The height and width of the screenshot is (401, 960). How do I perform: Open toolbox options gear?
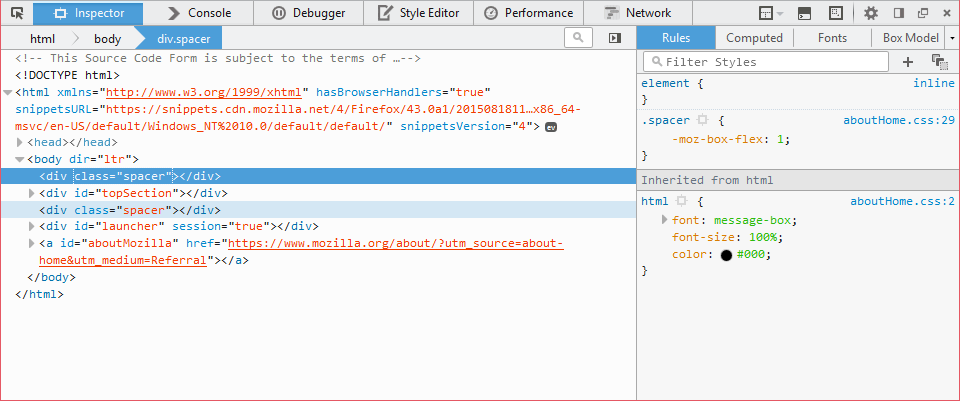[x=871, y=13]
